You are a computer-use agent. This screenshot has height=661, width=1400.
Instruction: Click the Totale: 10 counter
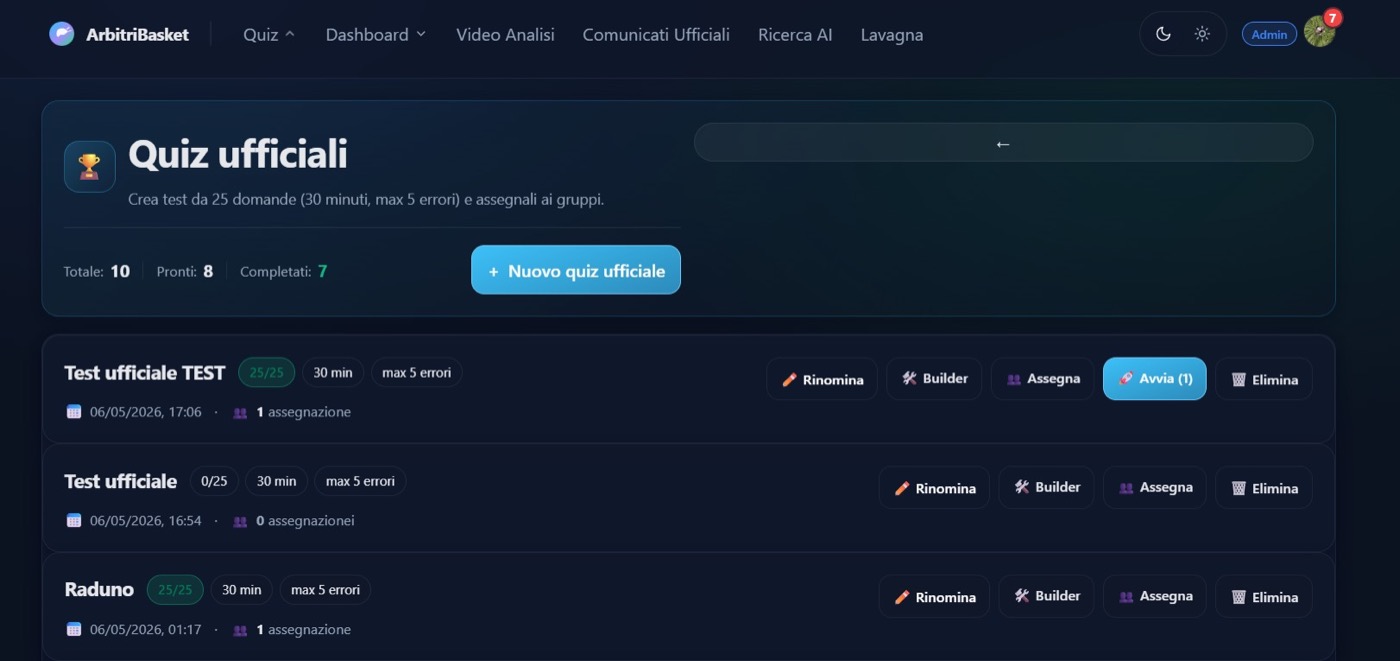(x=97, y=271)
